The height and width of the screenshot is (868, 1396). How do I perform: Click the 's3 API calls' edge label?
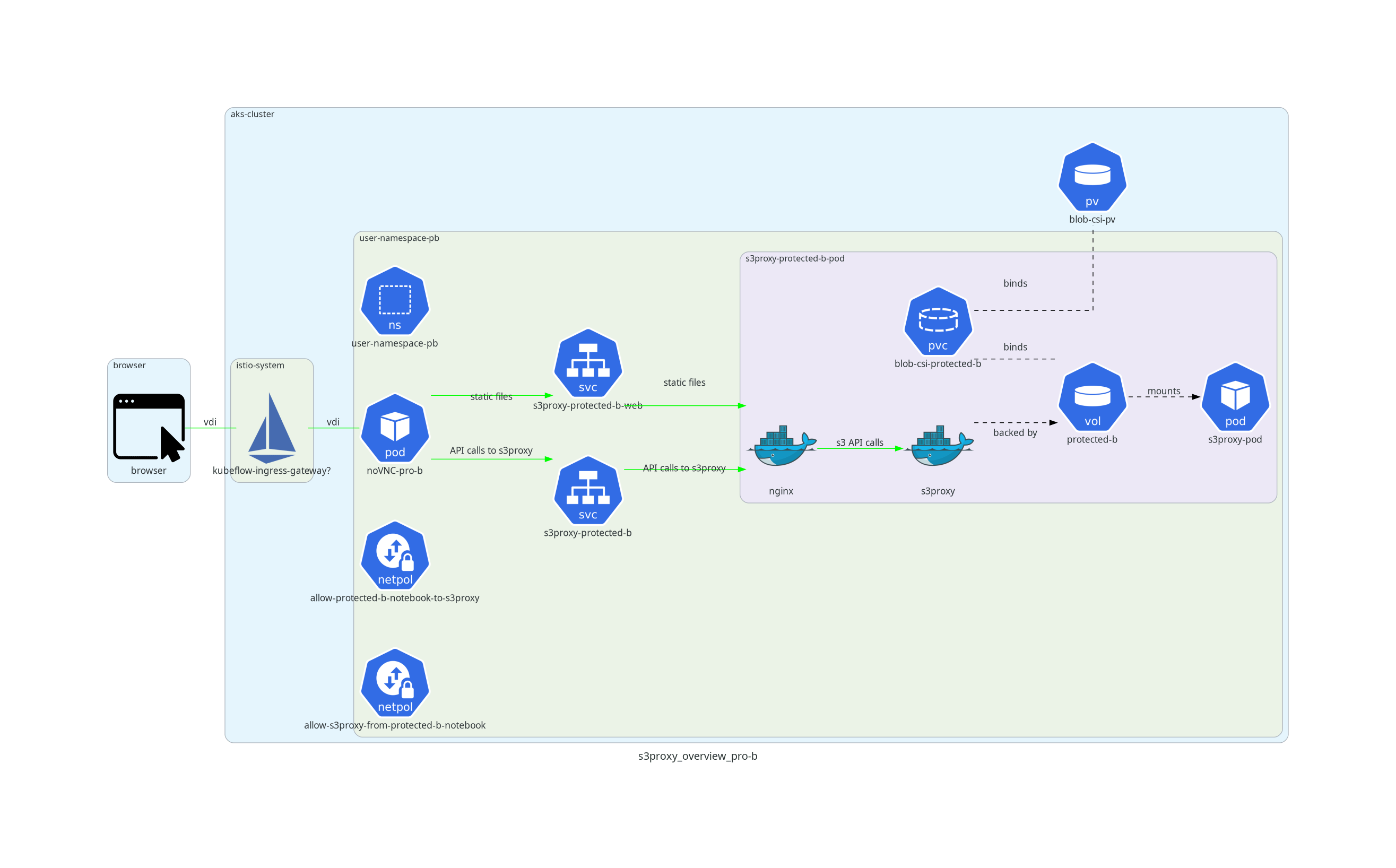[859, 442]
